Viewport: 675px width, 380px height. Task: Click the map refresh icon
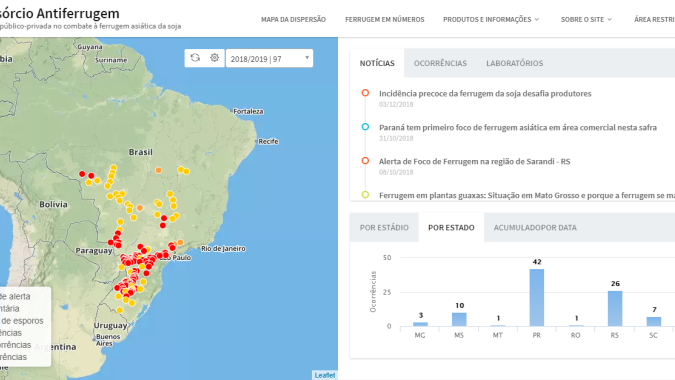click(x=195, y=58)
